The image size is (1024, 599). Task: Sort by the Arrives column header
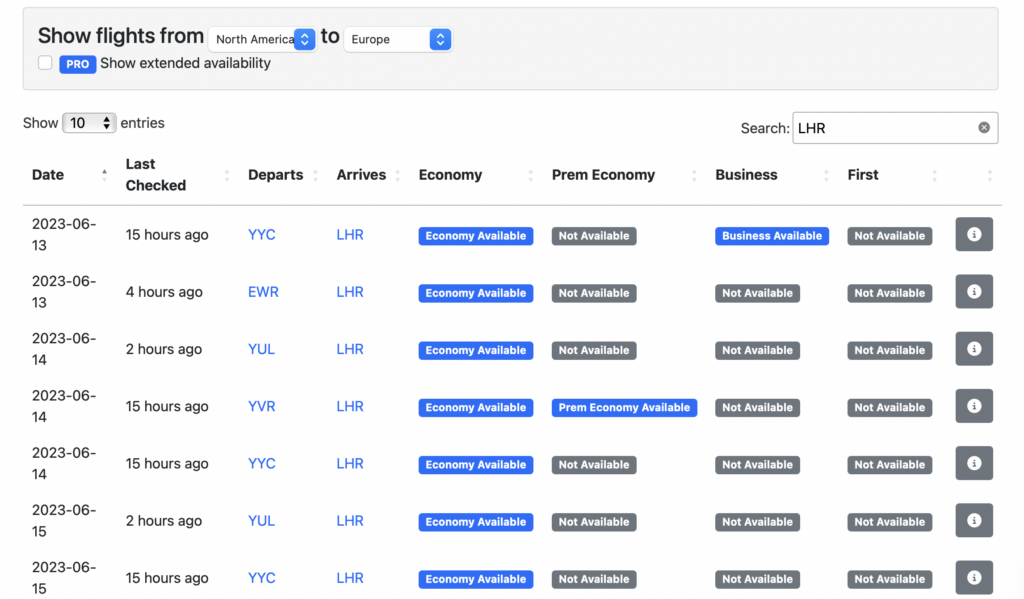(x=361, y=175)
